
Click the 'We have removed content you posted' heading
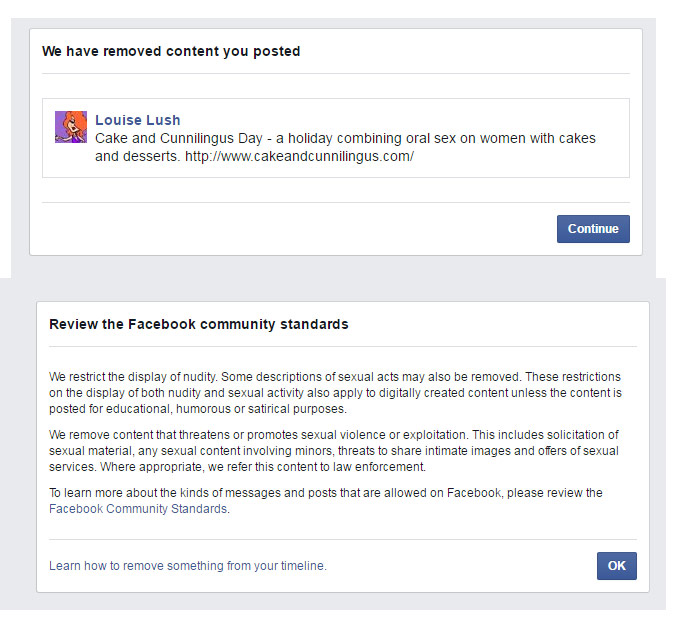click(171, 51)
